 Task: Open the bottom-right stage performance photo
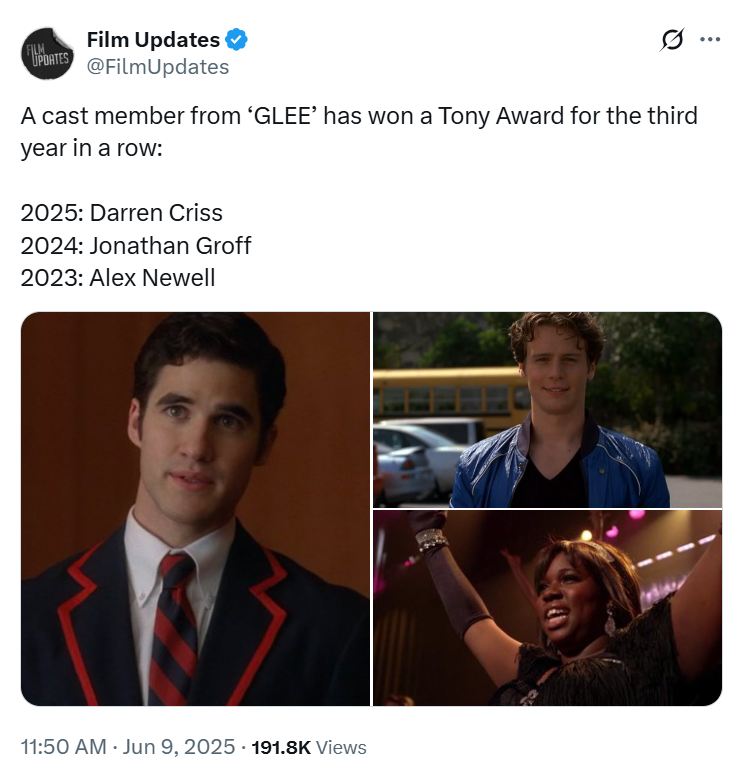[x=547, y=608]
